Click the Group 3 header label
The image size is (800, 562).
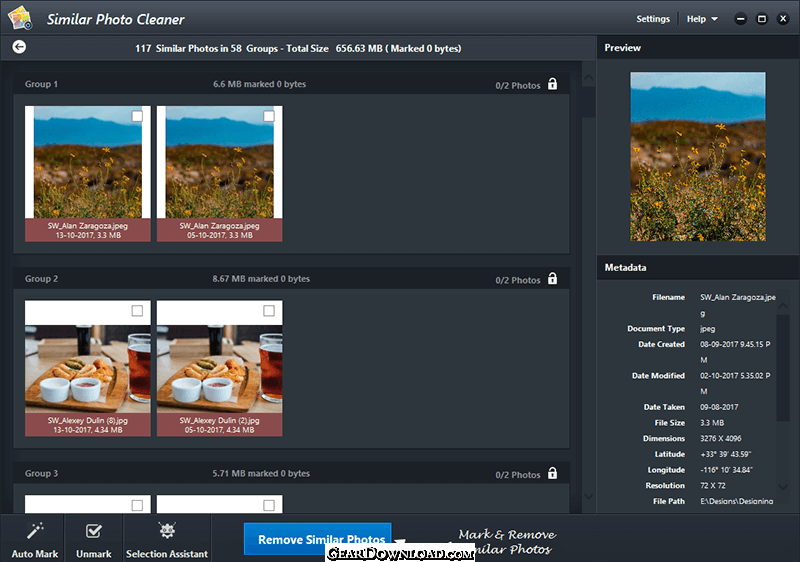pos(41,474)
